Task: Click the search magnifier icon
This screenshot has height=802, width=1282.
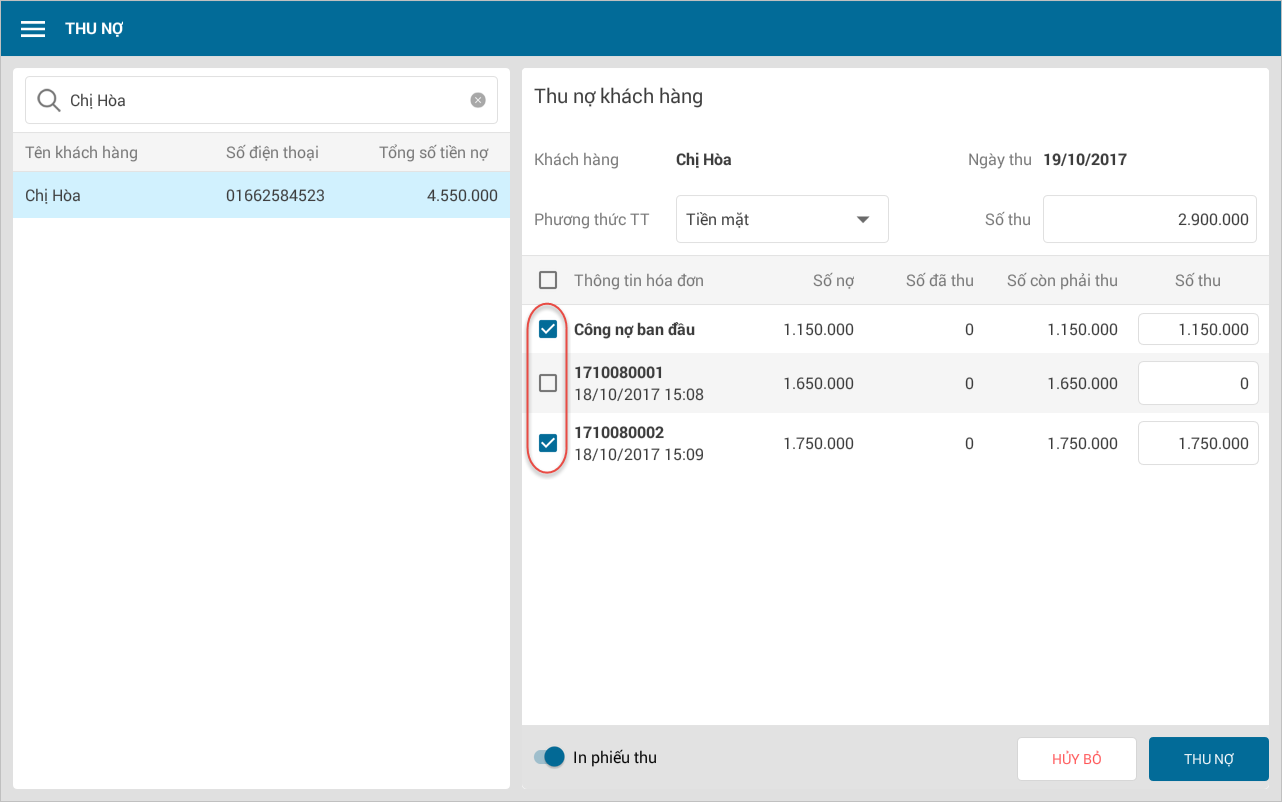Action: coord(48,100)
